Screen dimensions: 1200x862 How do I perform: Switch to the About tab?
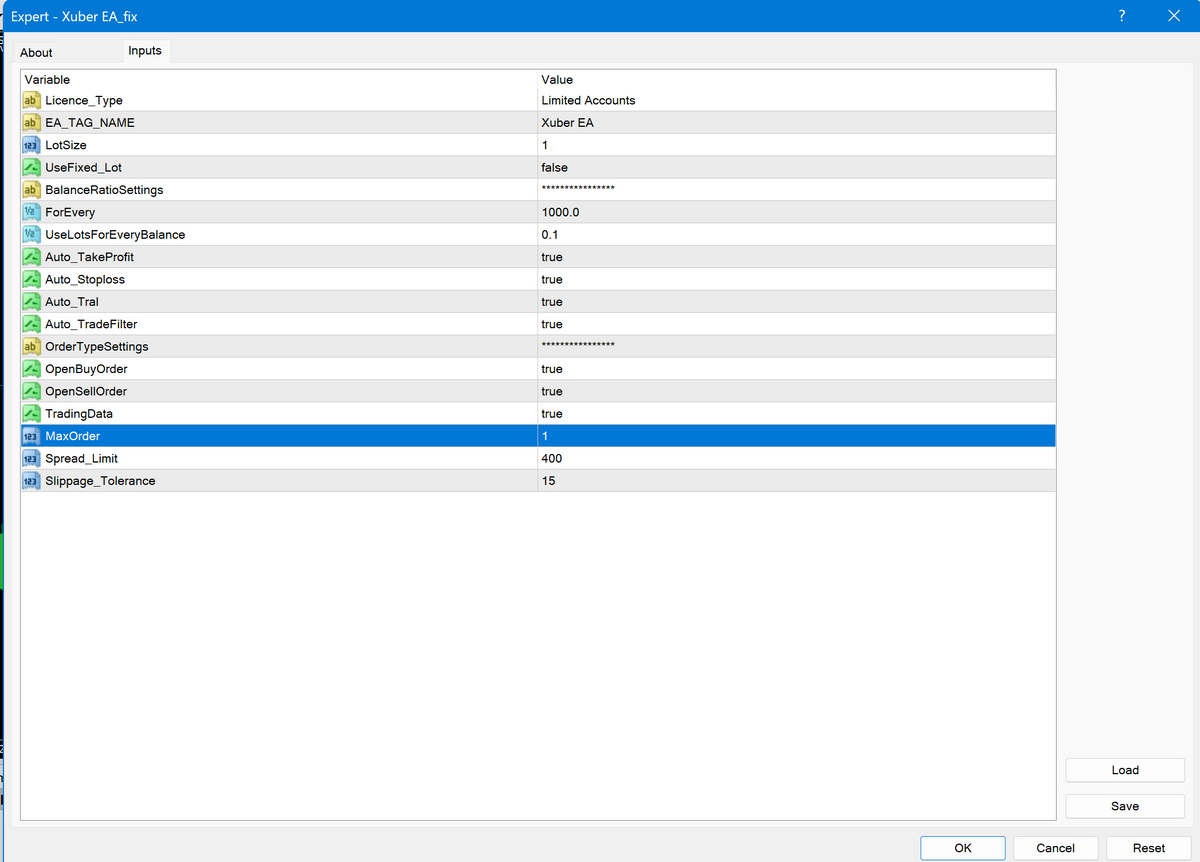(x=36, y=52)
